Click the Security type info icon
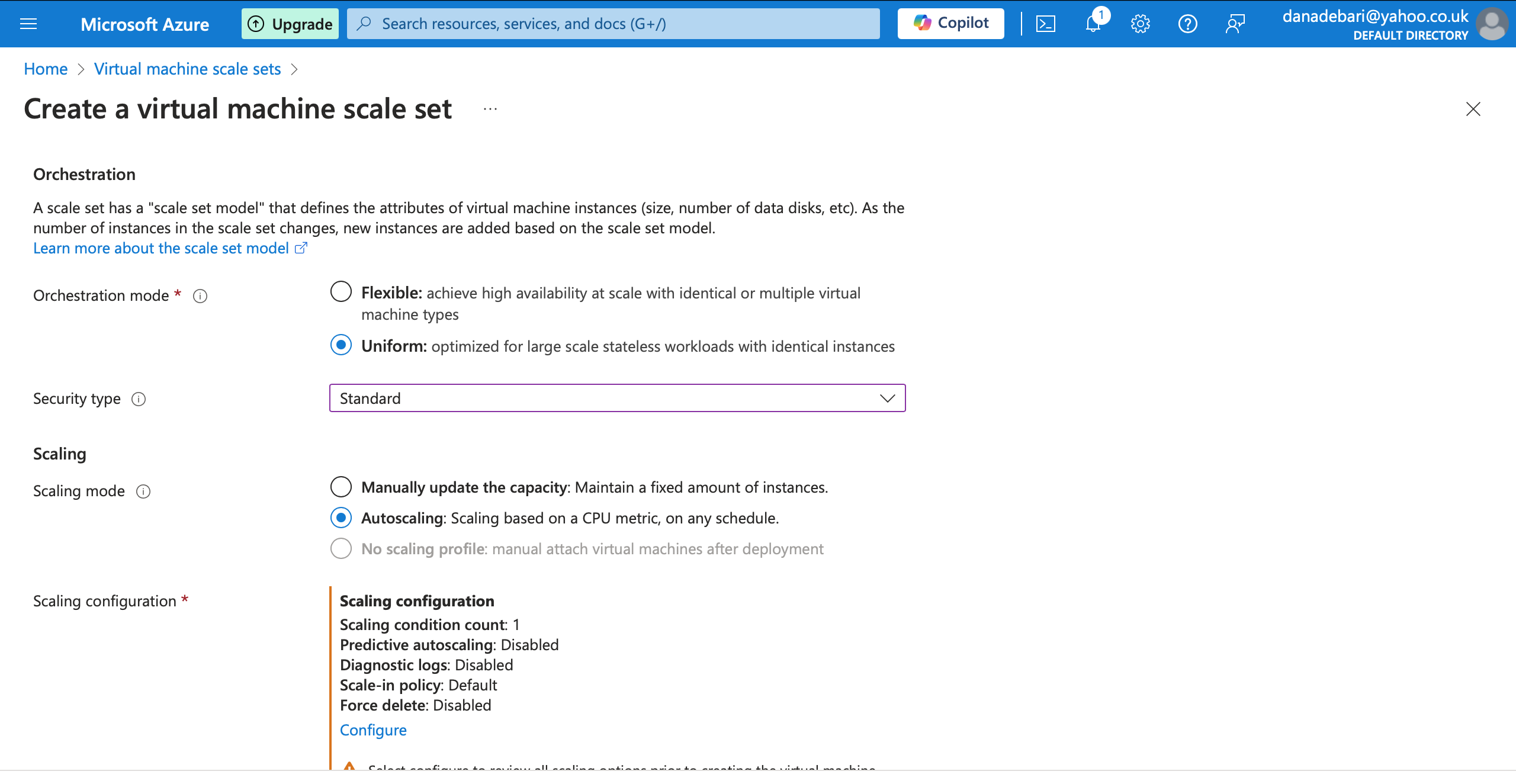 click(x=139, y=399)
